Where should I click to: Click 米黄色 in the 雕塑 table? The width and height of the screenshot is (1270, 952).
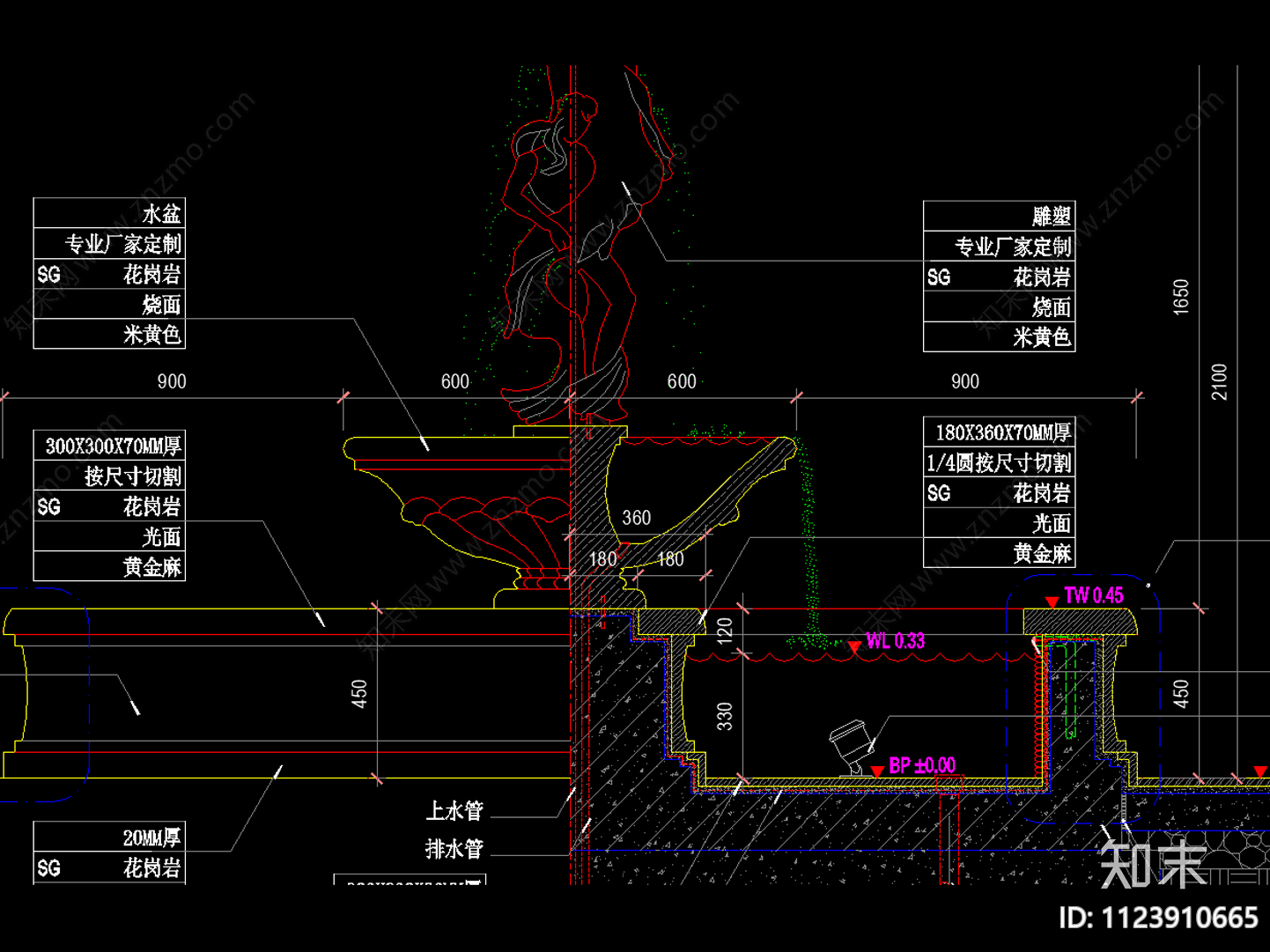[1042, 337]
